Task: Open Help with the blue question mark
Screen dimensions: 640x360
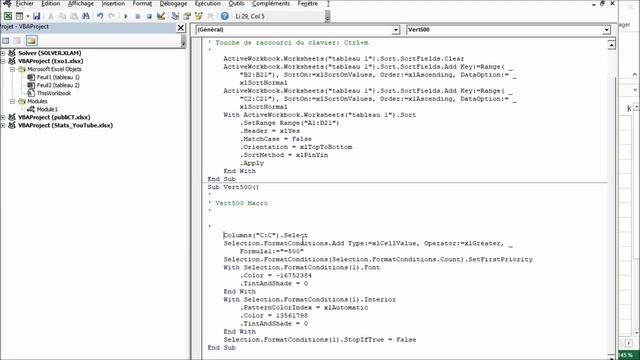Action: [224, 16]
